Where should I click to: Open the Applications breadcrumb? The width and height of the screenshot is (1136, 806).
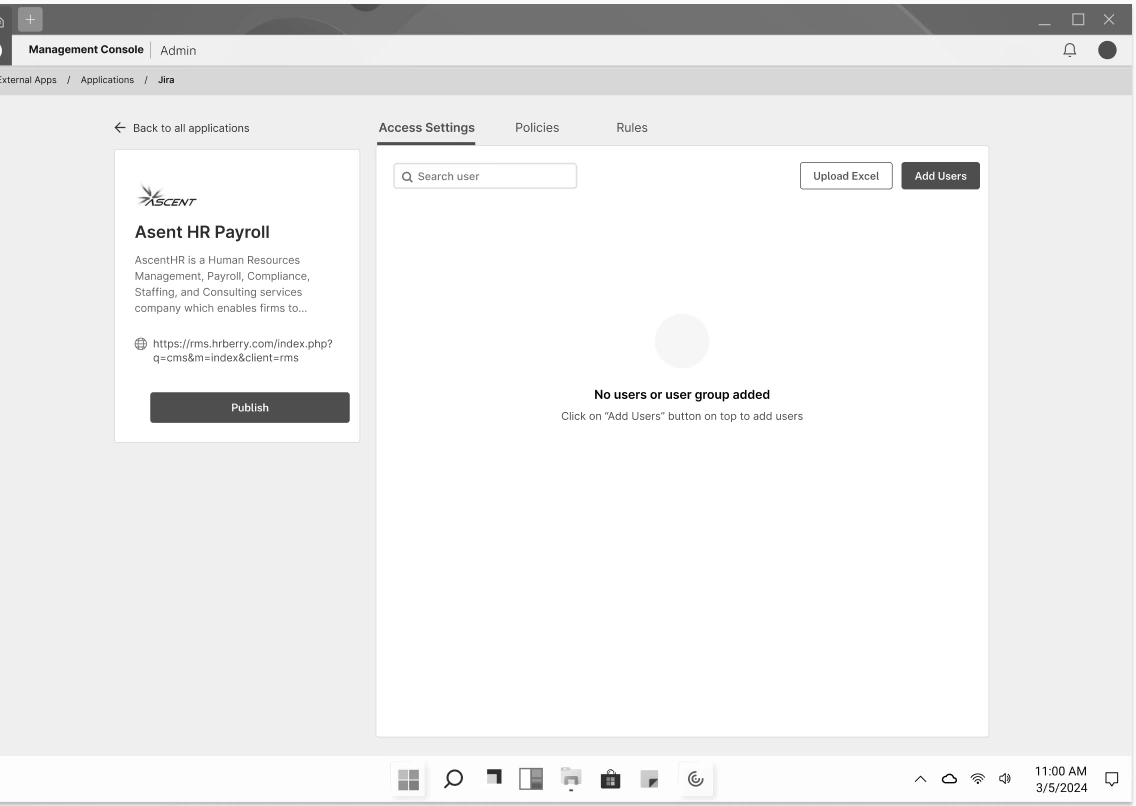tap(107, 80)
